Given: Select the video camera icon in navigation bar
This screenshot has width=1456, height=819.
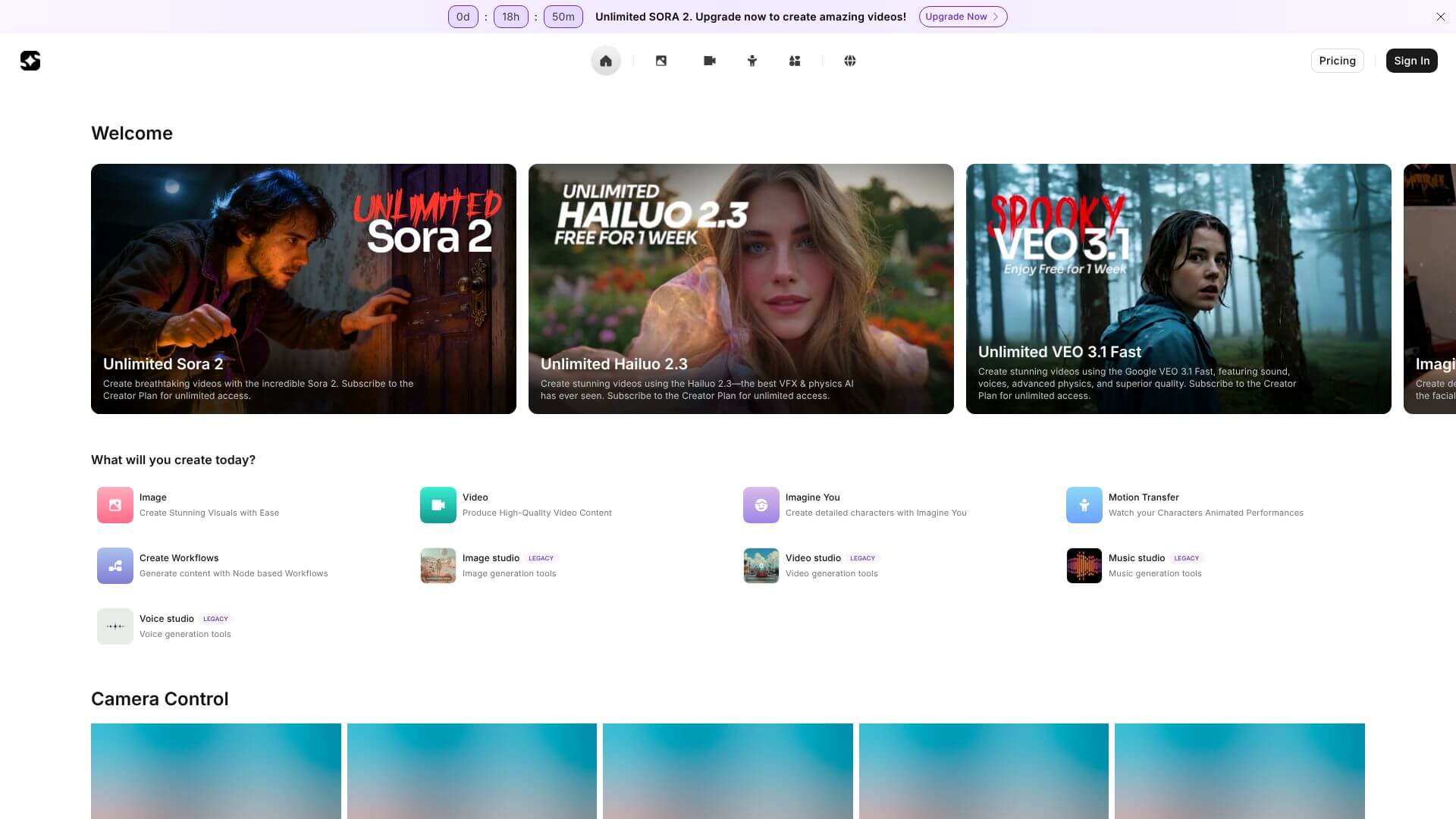Looking at the screenshot, I should pos(710,61).
